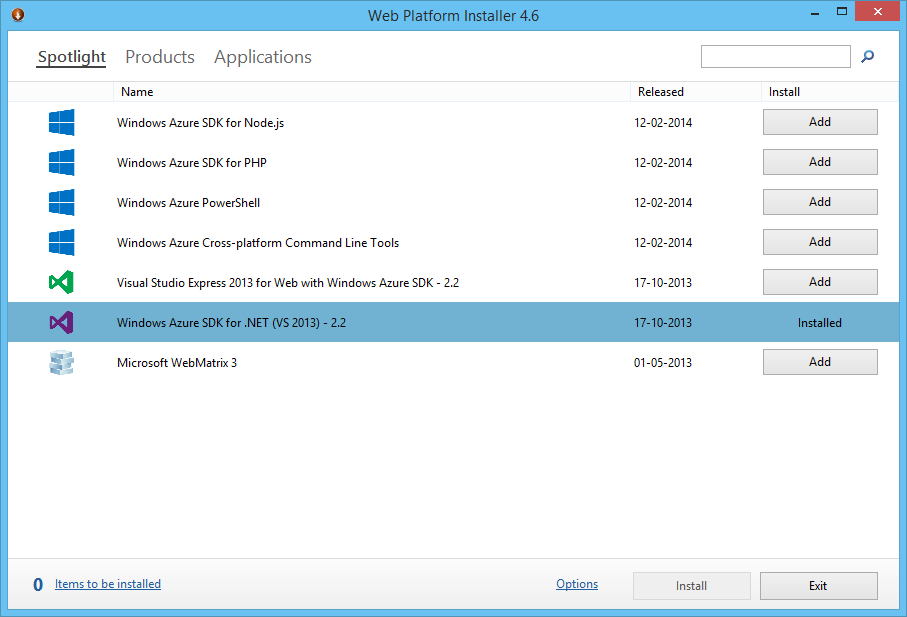Click the Microsoft WebMatrix 3 icon
907x617 pixels.
61,363
